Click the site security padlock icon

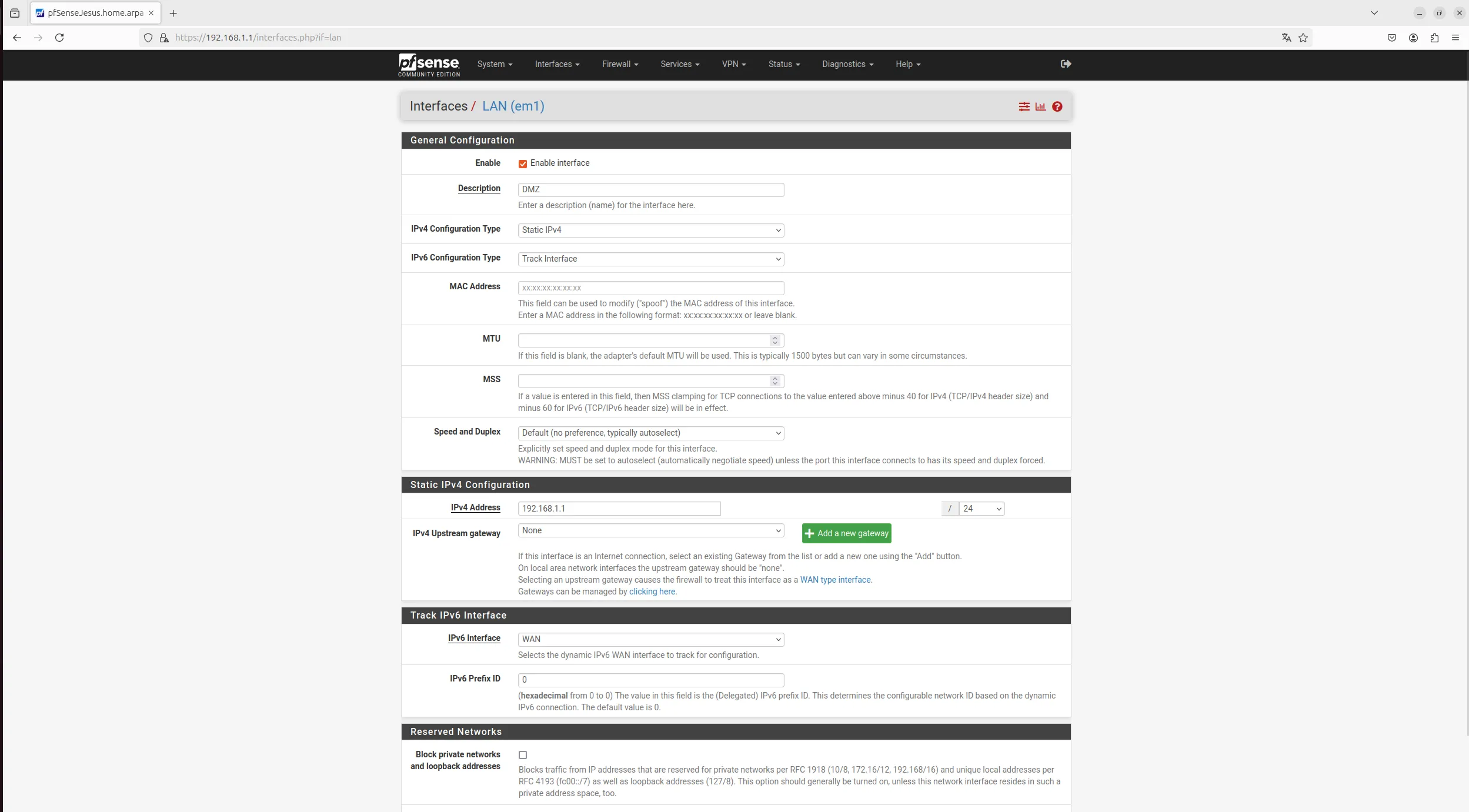[164, 38]
